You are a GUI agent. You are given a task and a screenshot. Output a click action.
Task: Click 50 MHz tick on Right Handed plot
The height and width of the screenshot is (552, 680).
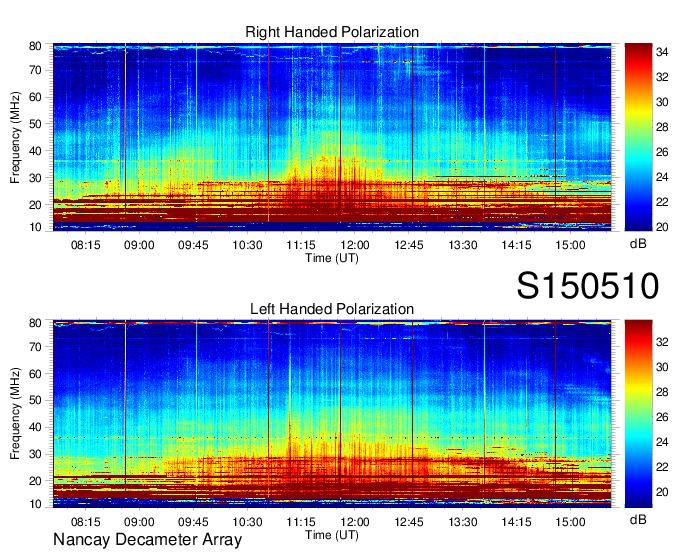pyautogui.click(x=35, y=124)
